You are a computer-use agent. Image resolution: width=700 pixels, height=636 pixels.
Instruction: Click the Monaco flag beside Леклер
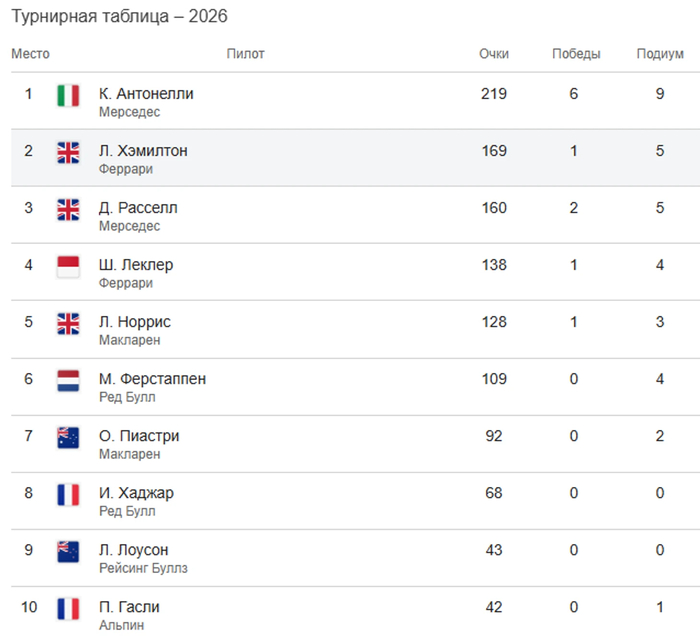point(68,267)
